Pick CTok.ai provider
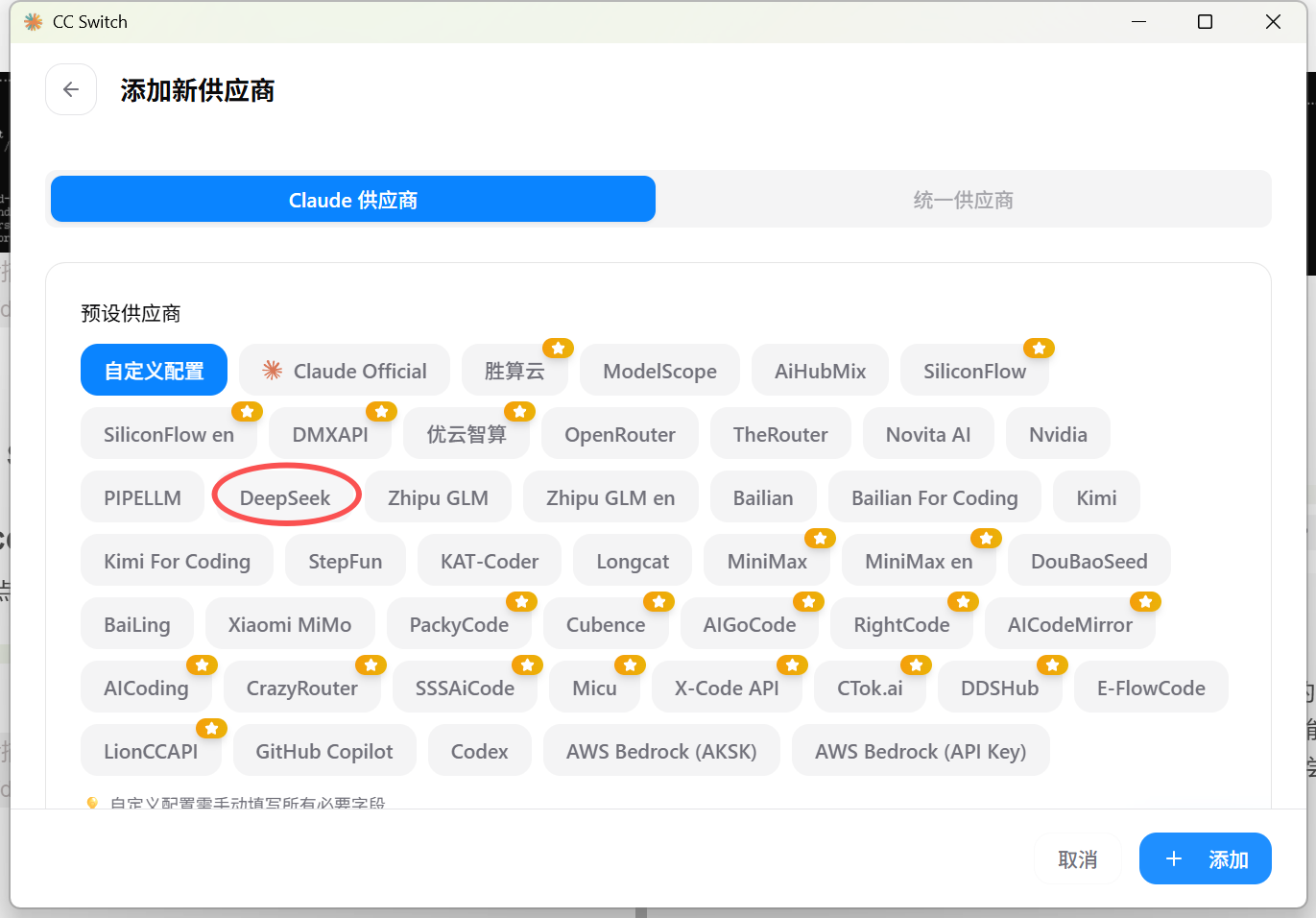 coord(870,687)
